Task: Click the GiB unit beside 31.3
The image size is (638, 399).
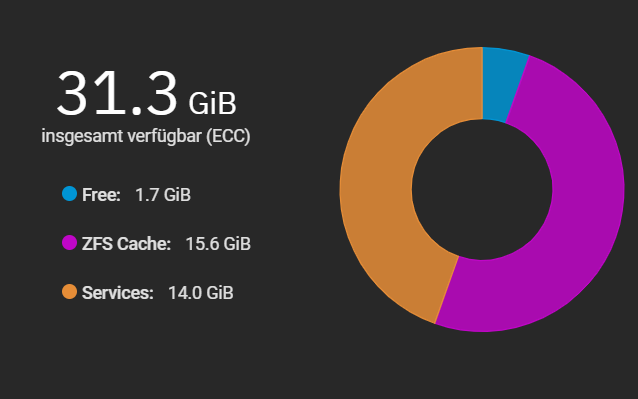Action: 212,103
